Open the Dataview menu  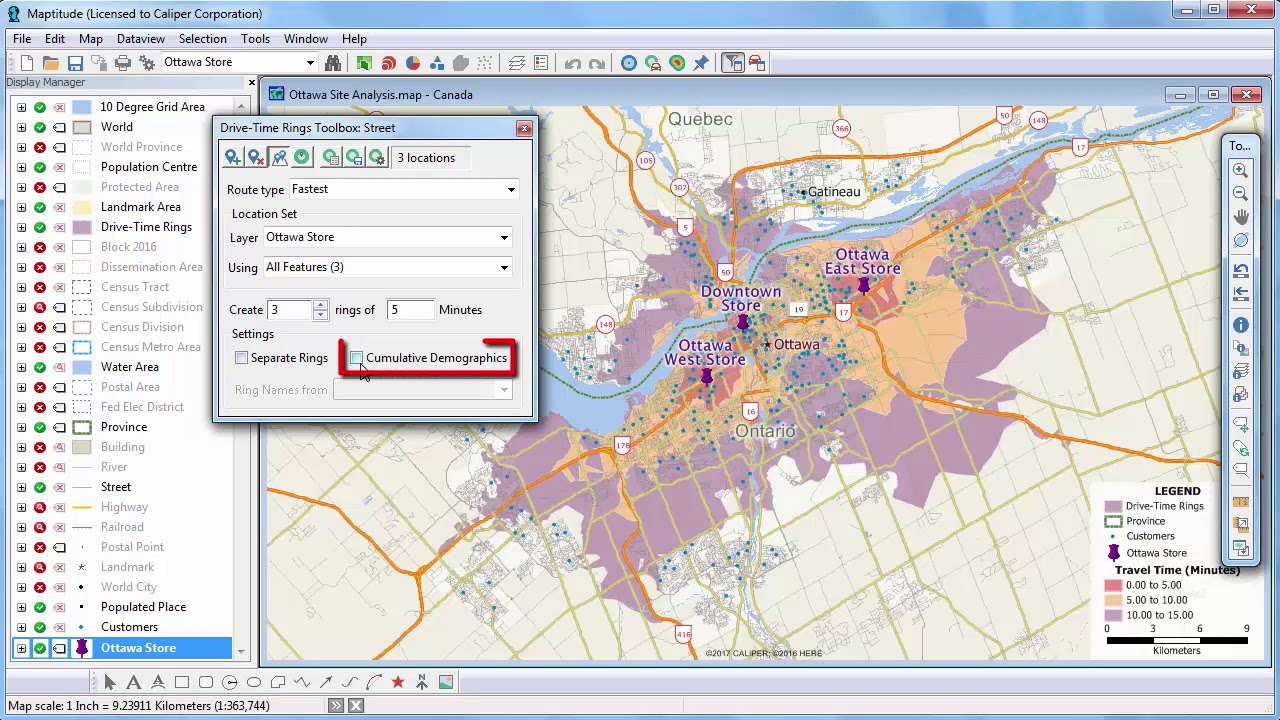point(140,39)
